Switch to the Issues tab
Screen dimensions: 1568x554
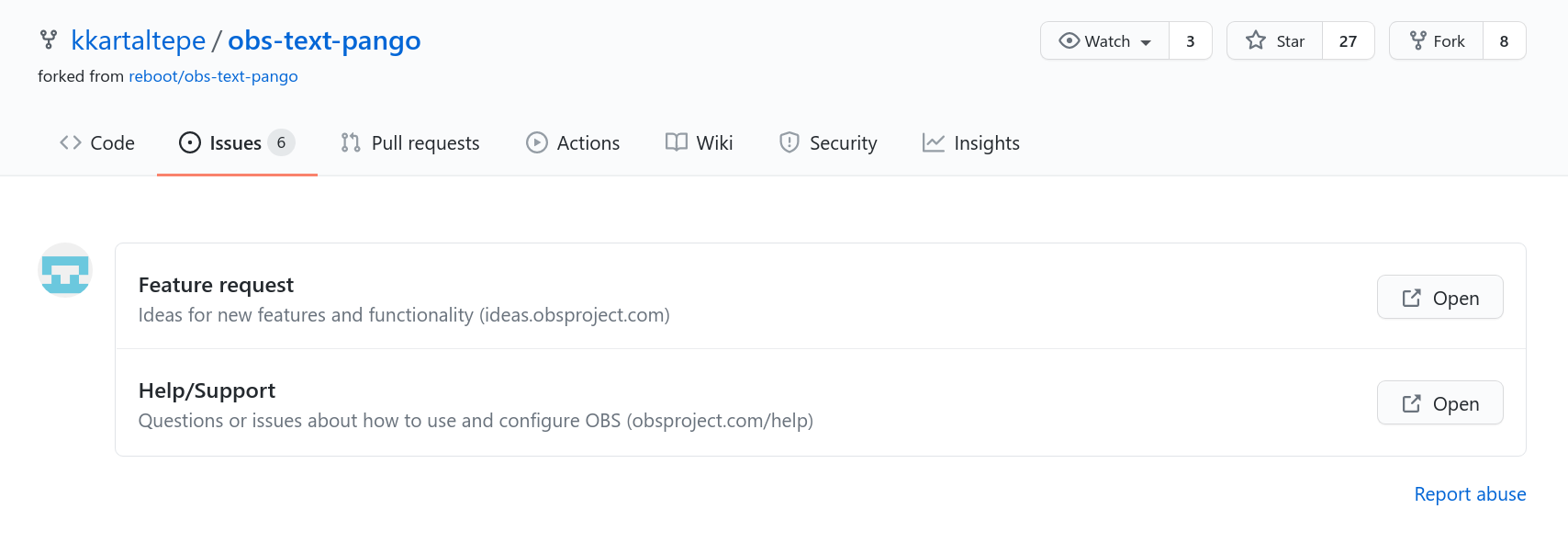click(x=237, y=142)
